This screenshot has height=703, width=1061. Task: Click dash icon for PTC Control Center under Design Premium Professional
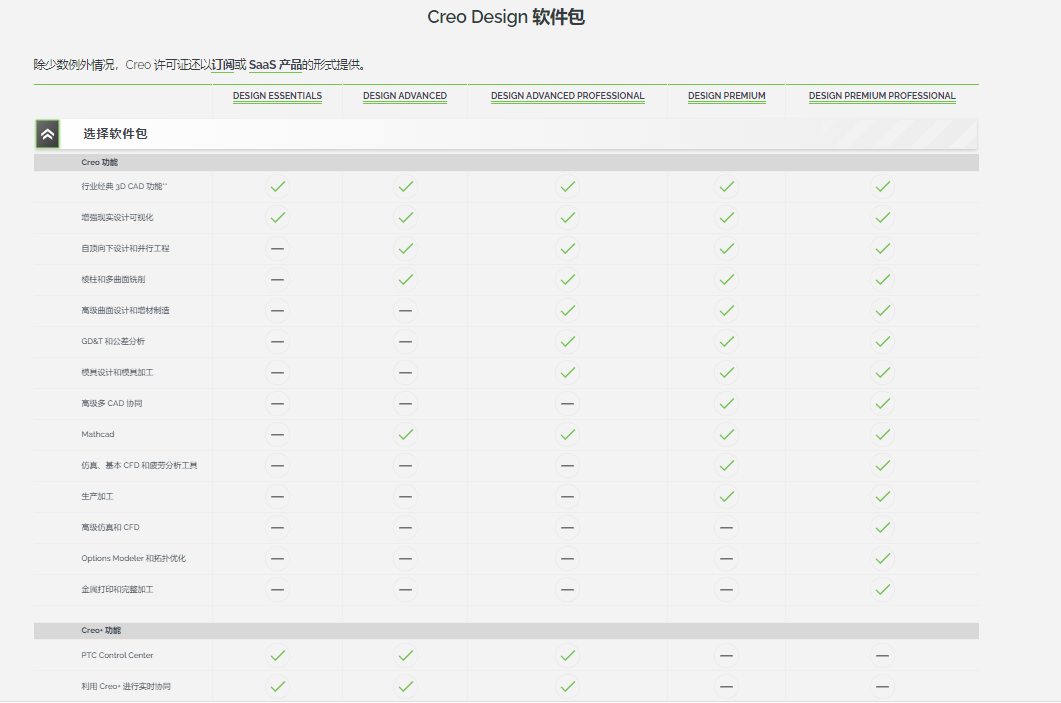[x=882, y=656]
